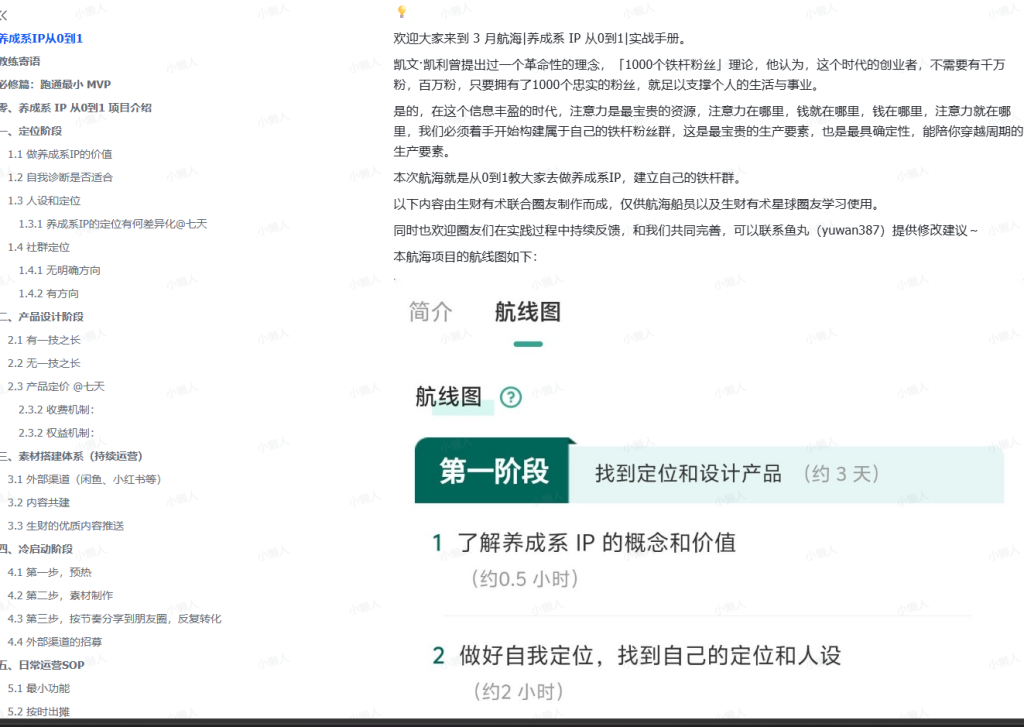1024x727 pixels.
Task: Open step 2 做好自我定位 item
Action: click(637, 655)
